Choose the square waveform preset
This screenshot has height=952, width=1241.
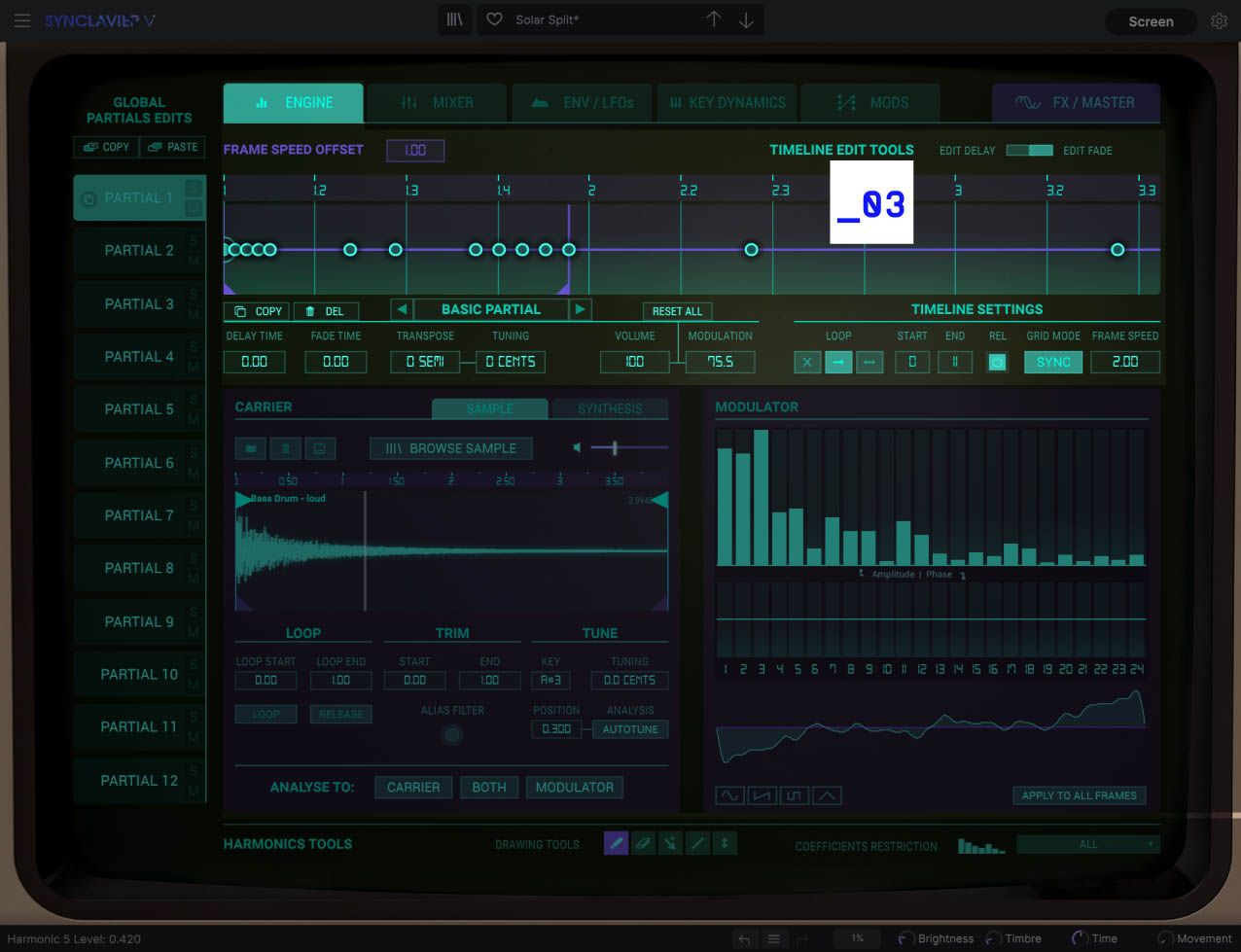pos(794,795)
